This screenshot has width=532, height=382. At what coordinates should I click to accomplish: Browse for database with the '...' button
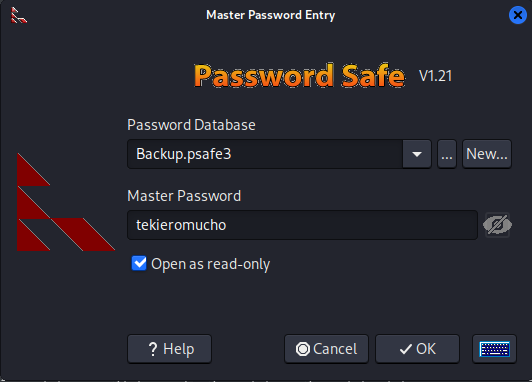(447, 154)
